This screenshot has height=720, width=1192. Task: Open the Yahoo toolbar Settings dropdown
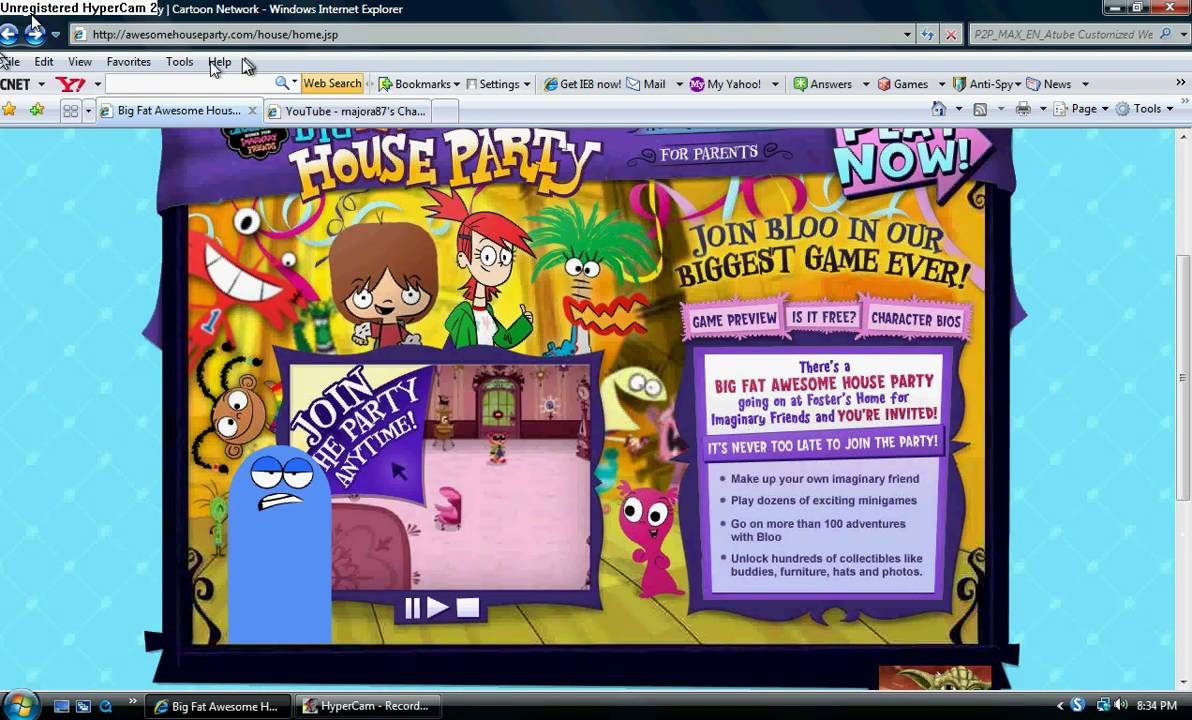click(498, 84)
